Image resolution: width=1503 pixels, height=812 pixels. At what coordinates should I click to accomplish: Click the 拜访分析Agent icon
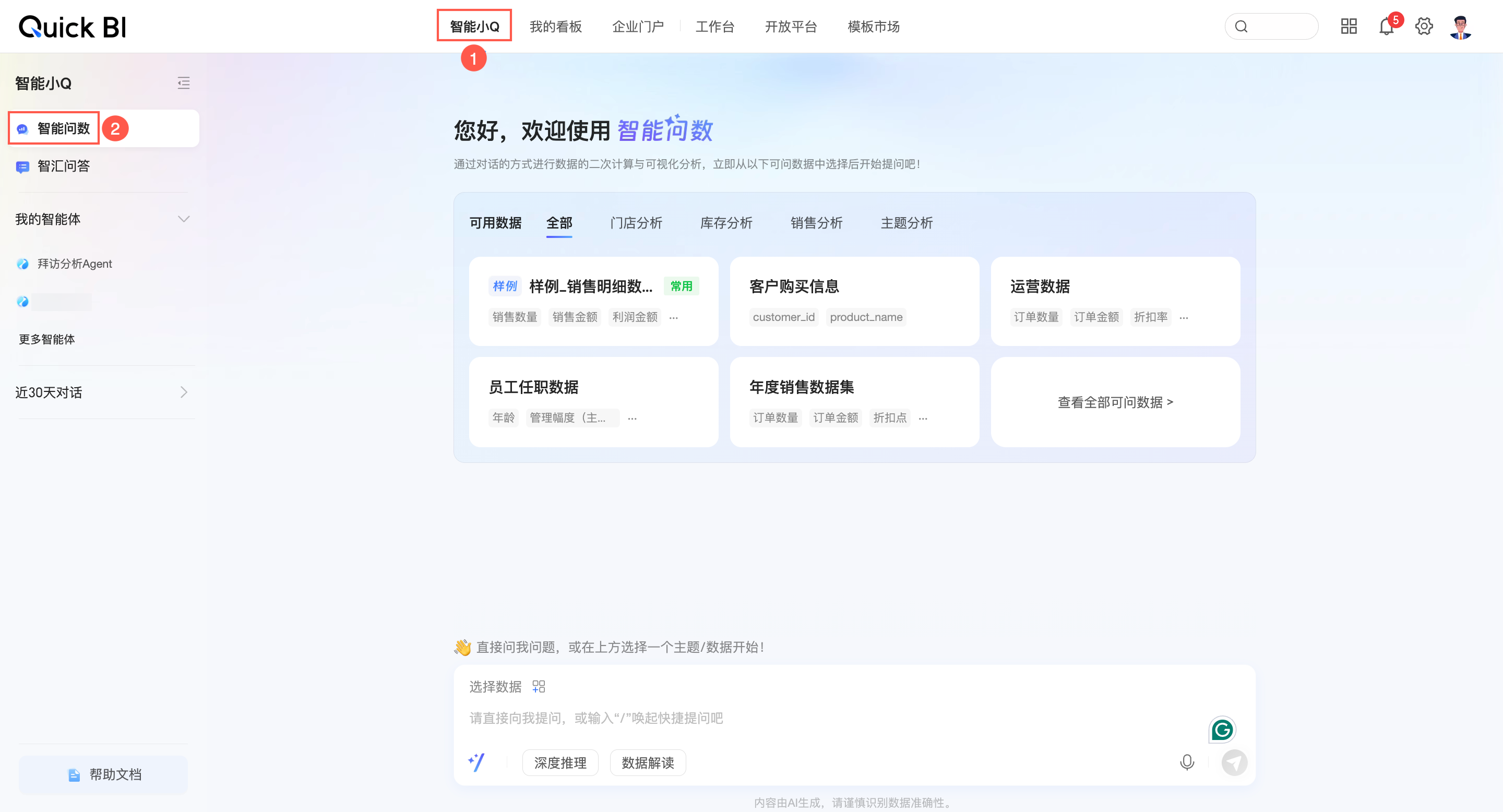(x=23, y=264)
